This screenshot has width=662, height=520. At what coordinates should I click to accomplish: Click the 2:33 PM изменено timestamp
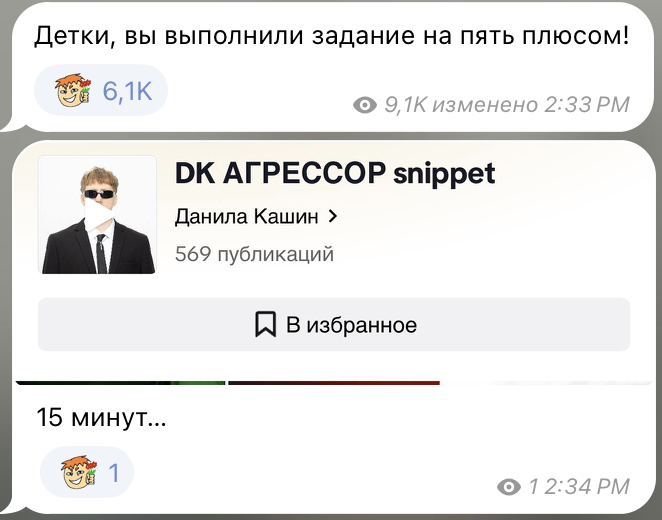(x=531, y=105)
